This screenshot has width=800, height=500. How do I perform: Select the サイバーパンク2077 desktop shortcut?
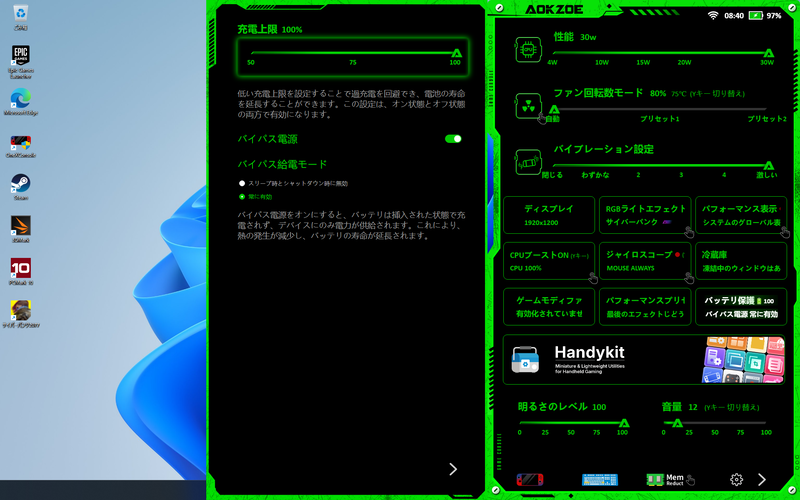point(20,313)
